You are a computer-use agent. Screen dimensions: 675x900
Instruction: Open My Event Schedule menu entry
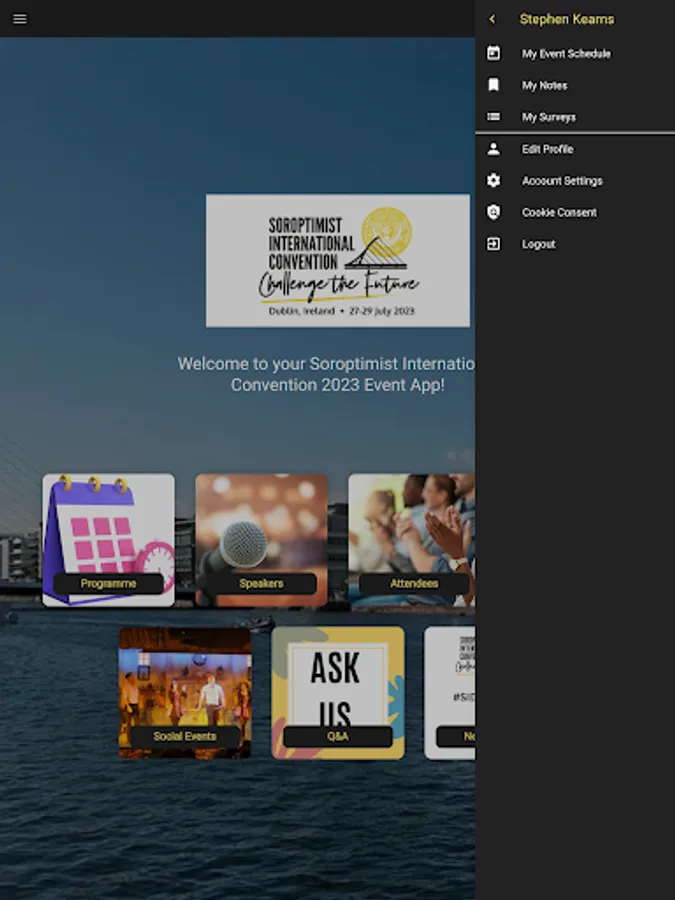tap(575, 53)
